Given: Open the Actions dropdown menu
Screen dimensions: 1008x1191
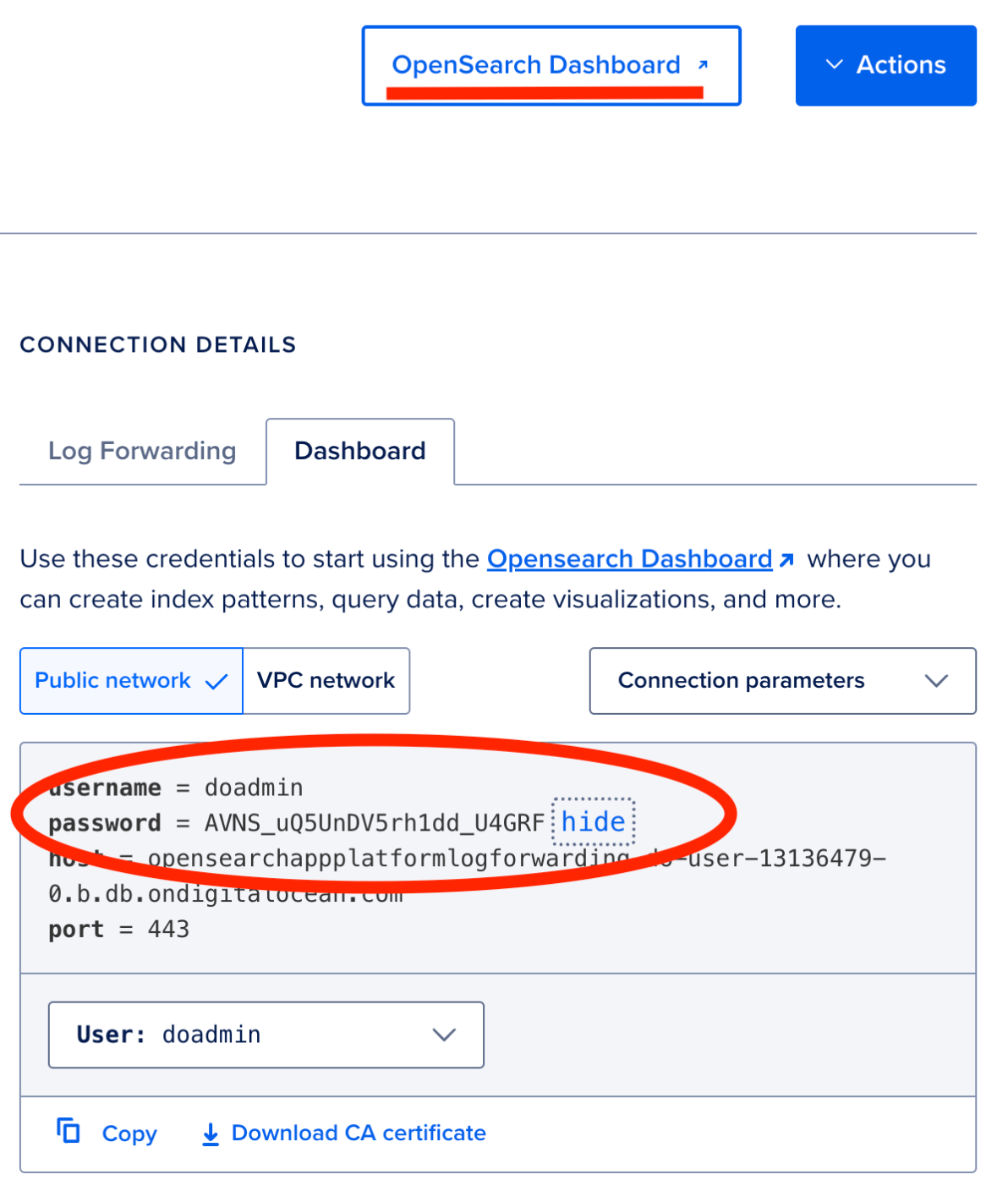Looking at the screenshot, I should click(886, 65).
